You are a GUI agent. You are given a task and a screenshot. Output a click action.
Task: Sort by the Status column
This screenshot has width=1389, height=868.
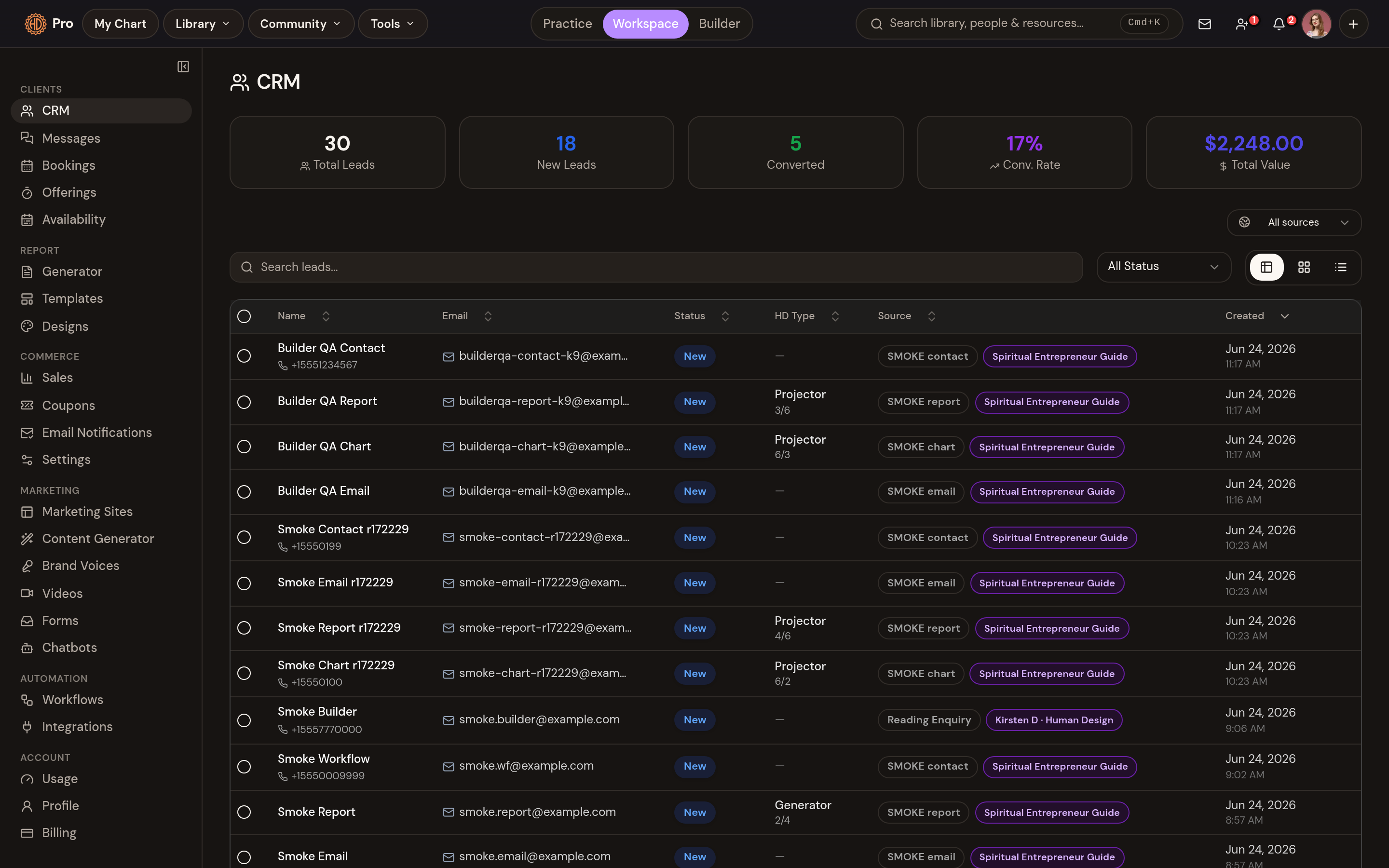[701, 316]
